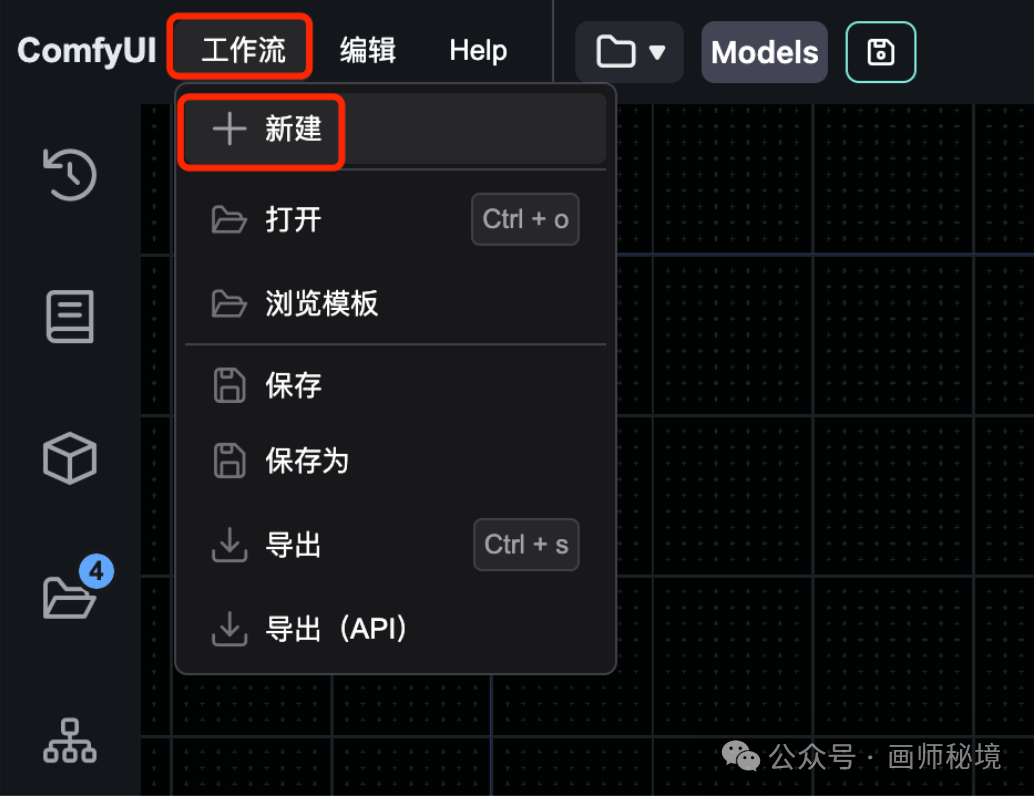Open the Help menu

point(478,50)
